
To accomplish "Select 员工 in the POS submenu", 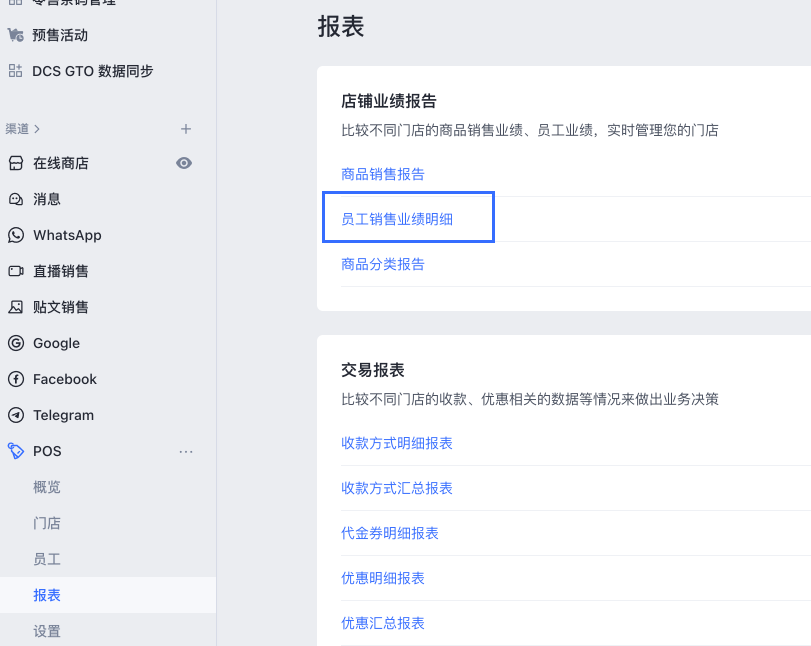I will [x=47, y=559].
